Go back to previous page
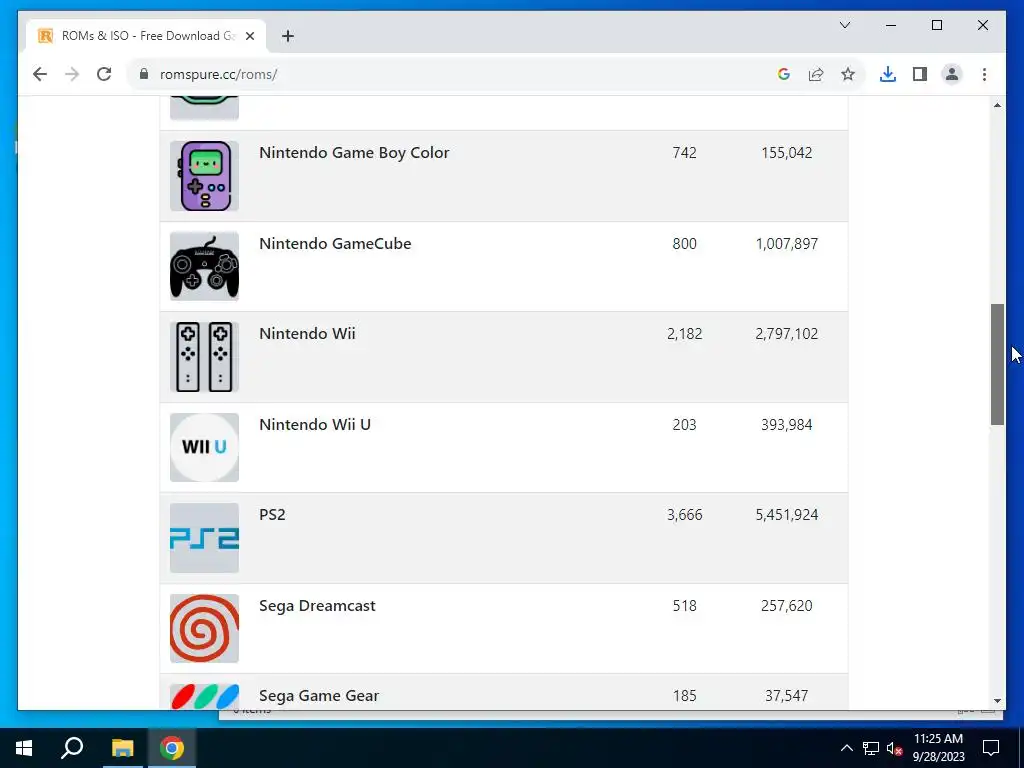 [40, 74]
